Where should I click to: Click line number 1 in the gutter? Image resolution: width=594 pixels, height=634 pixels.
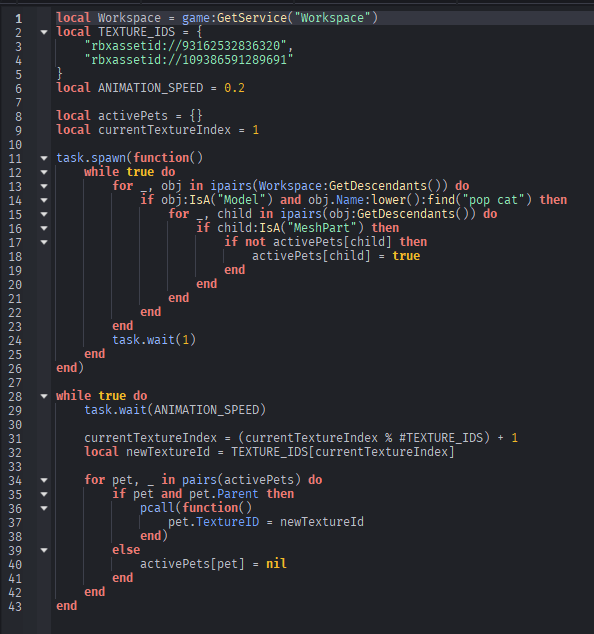19,18
